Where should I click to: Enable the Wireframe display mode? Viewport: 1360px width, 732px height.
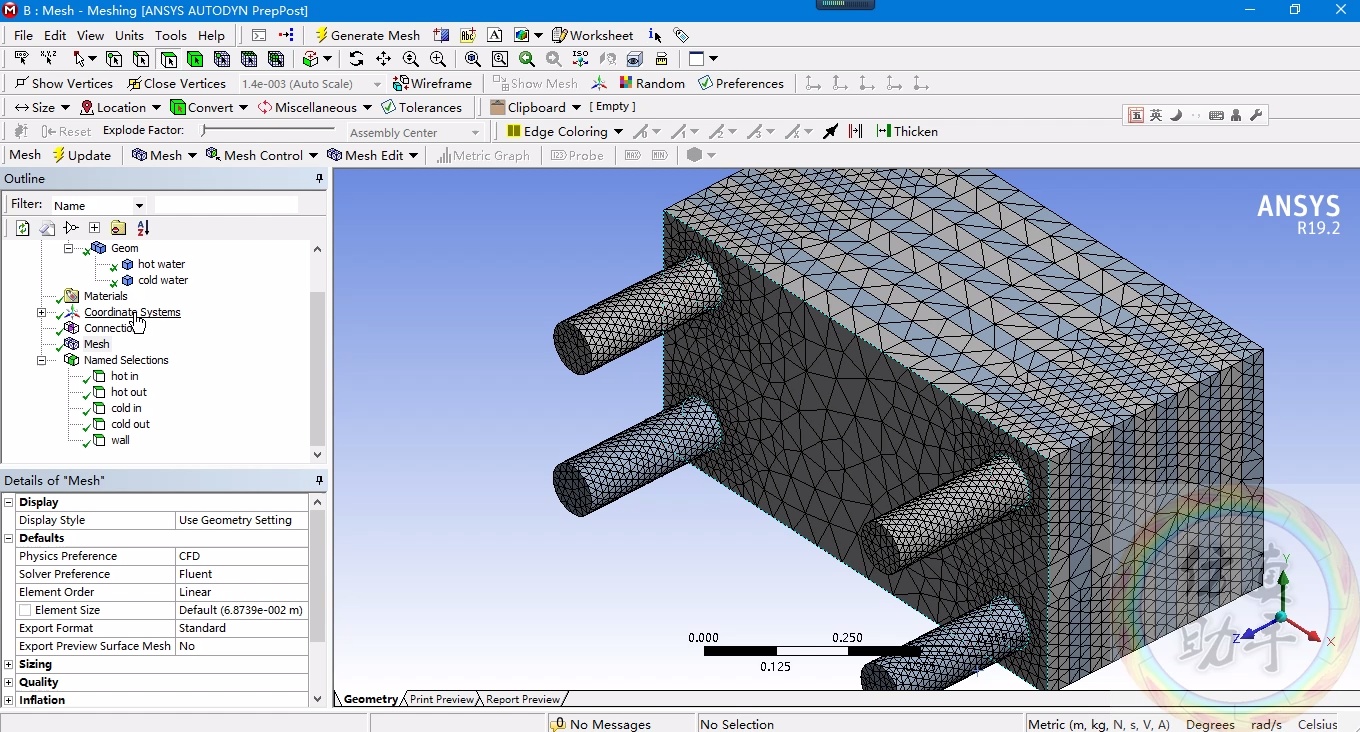click(x=433, y=83)
